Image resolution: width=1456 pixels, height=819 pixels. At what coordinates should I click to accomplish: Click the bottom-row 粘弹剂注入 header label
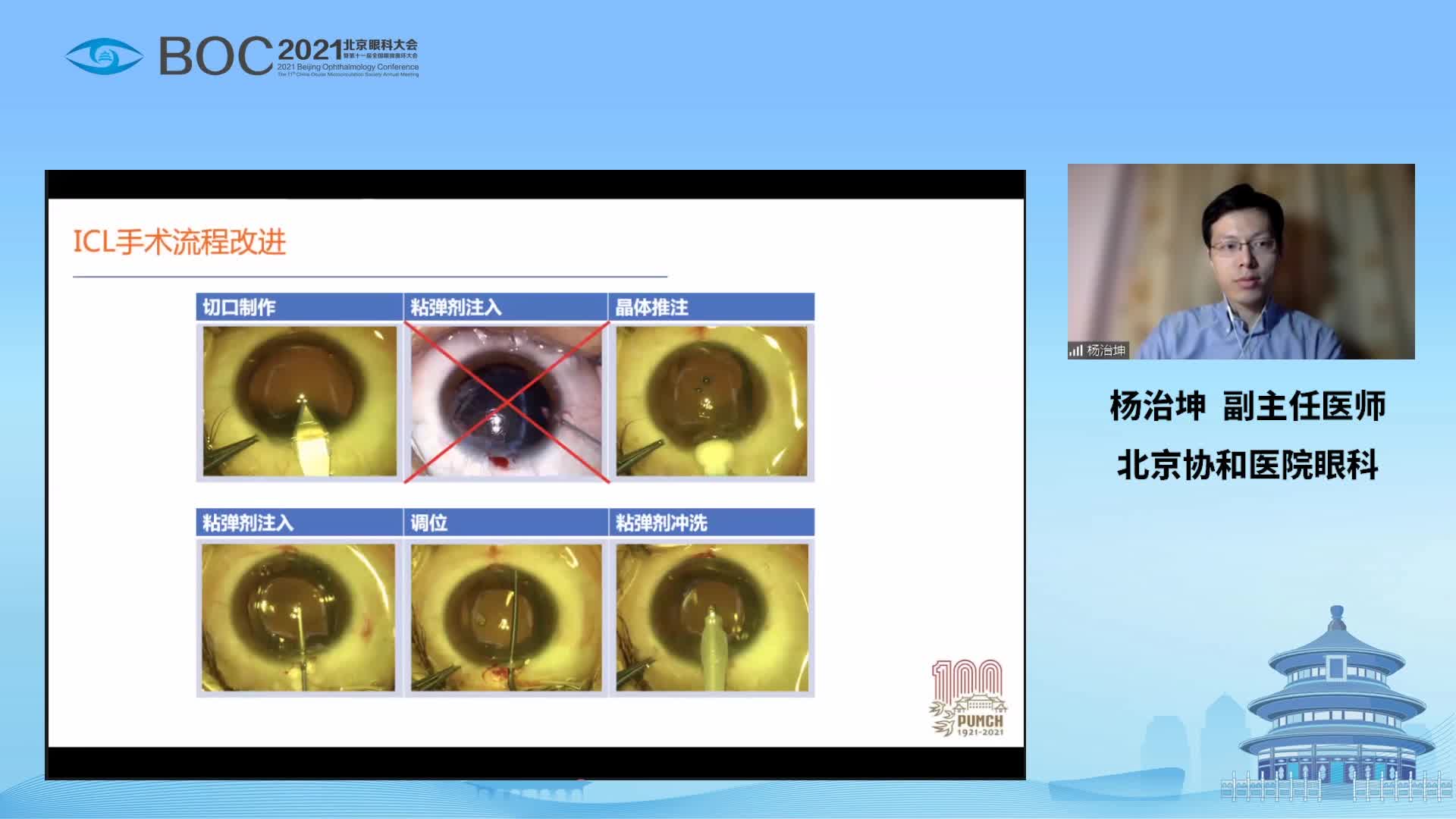248,522
